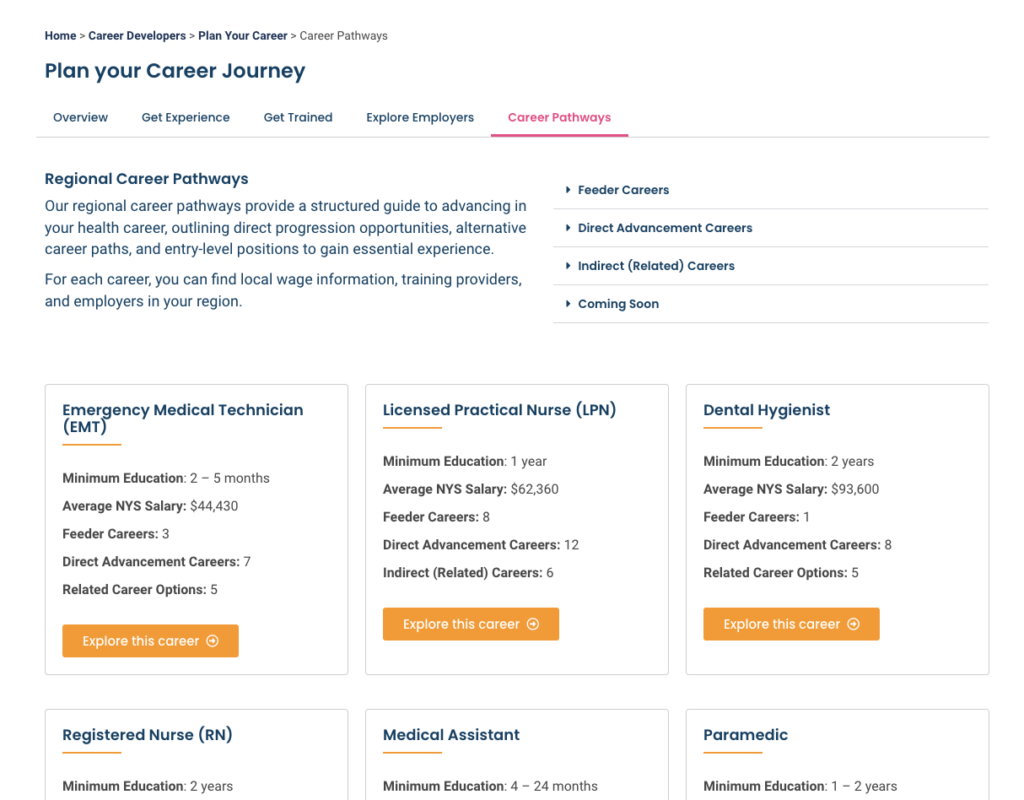Go to the Explore Employers tab

(x=420, y=117)
